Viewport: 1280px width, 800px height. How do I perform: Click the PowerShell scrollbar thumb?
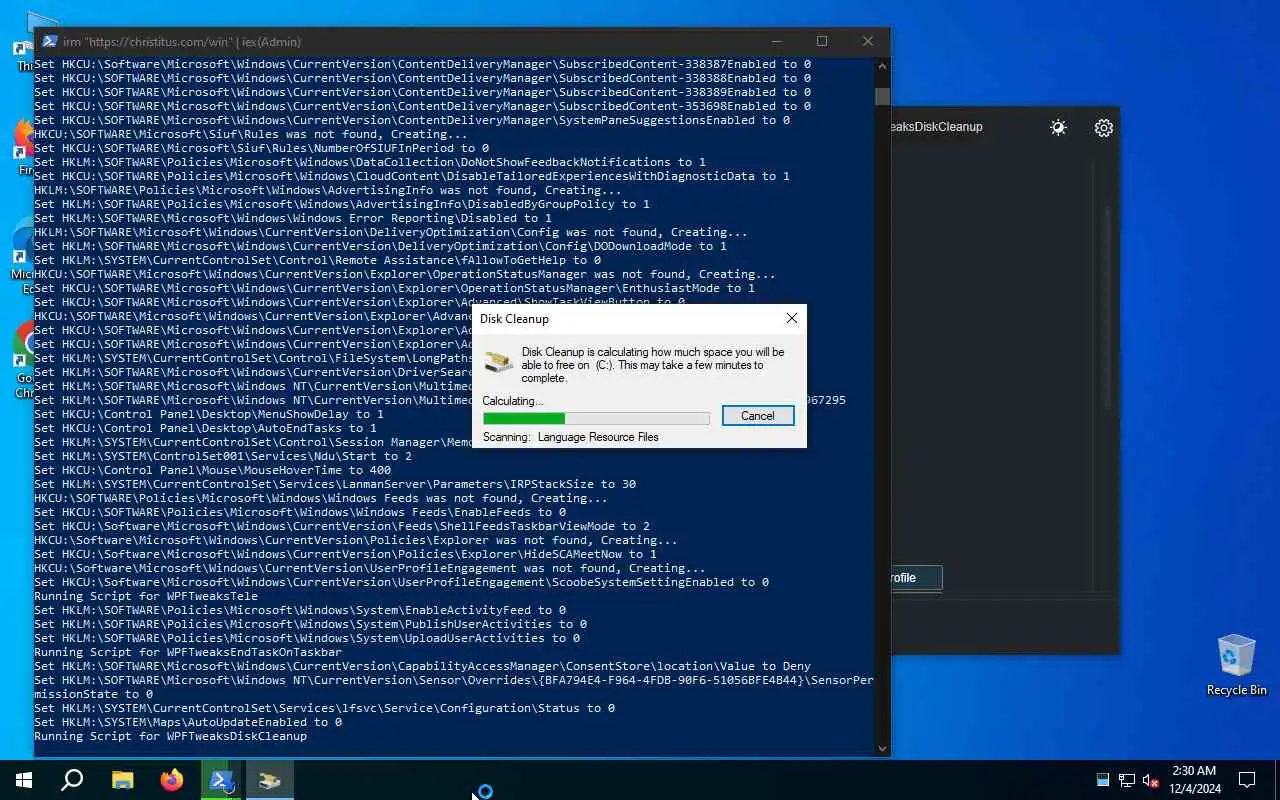882,96
